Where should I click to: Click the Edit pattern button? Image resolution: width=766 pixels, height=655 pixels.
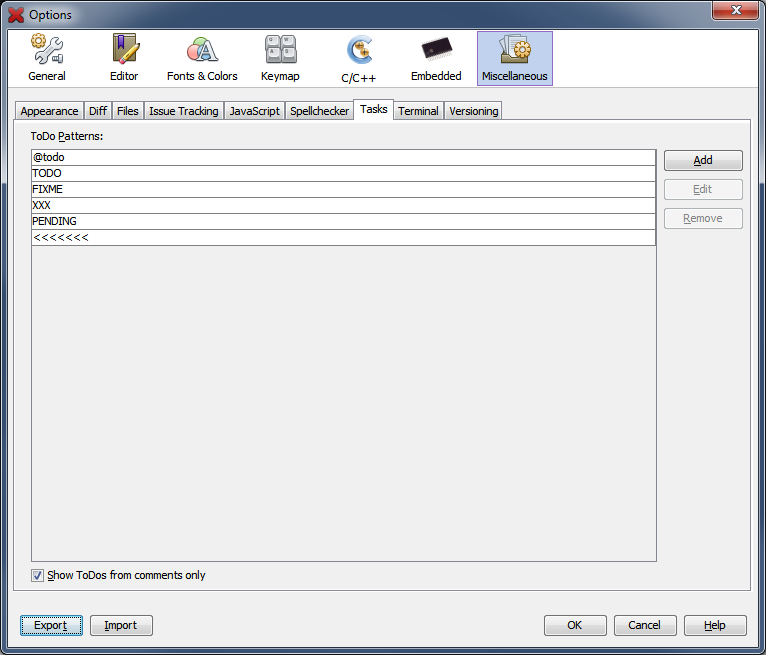click(703, 190)
